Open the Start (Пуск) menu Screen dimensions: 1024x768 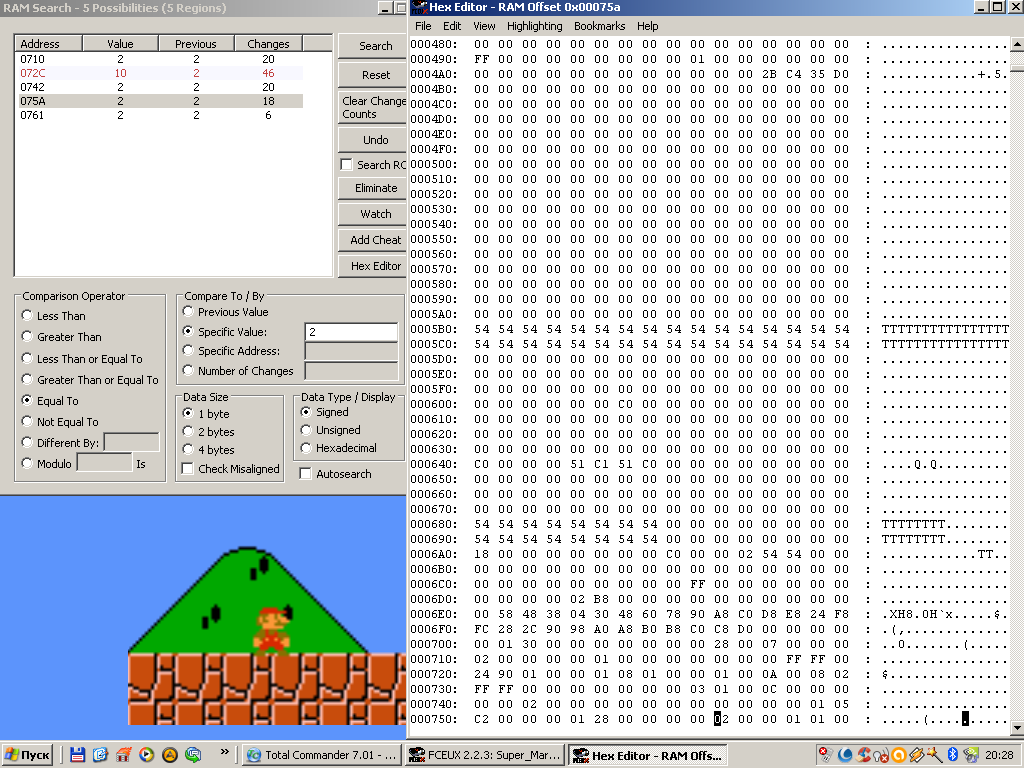point(27,755)
